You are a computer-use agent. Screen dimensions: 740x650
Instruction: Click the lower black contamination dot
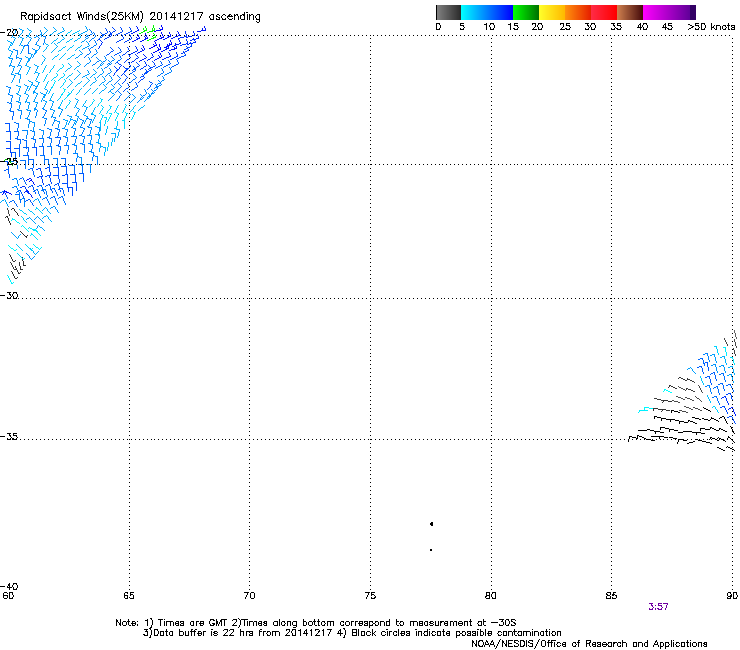click(431, 550)
